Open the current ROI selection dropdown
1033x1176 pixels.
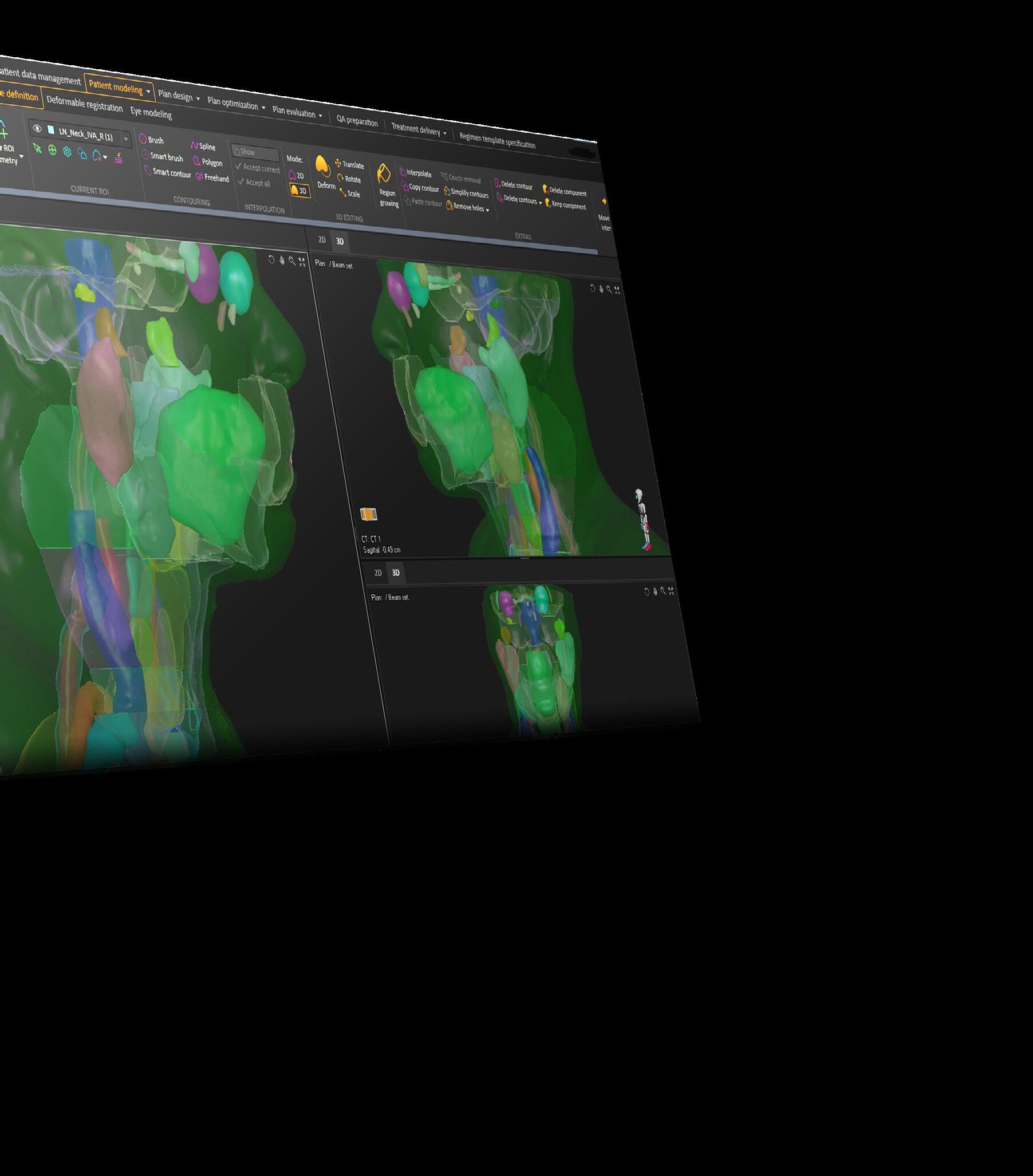click(125, 139)
